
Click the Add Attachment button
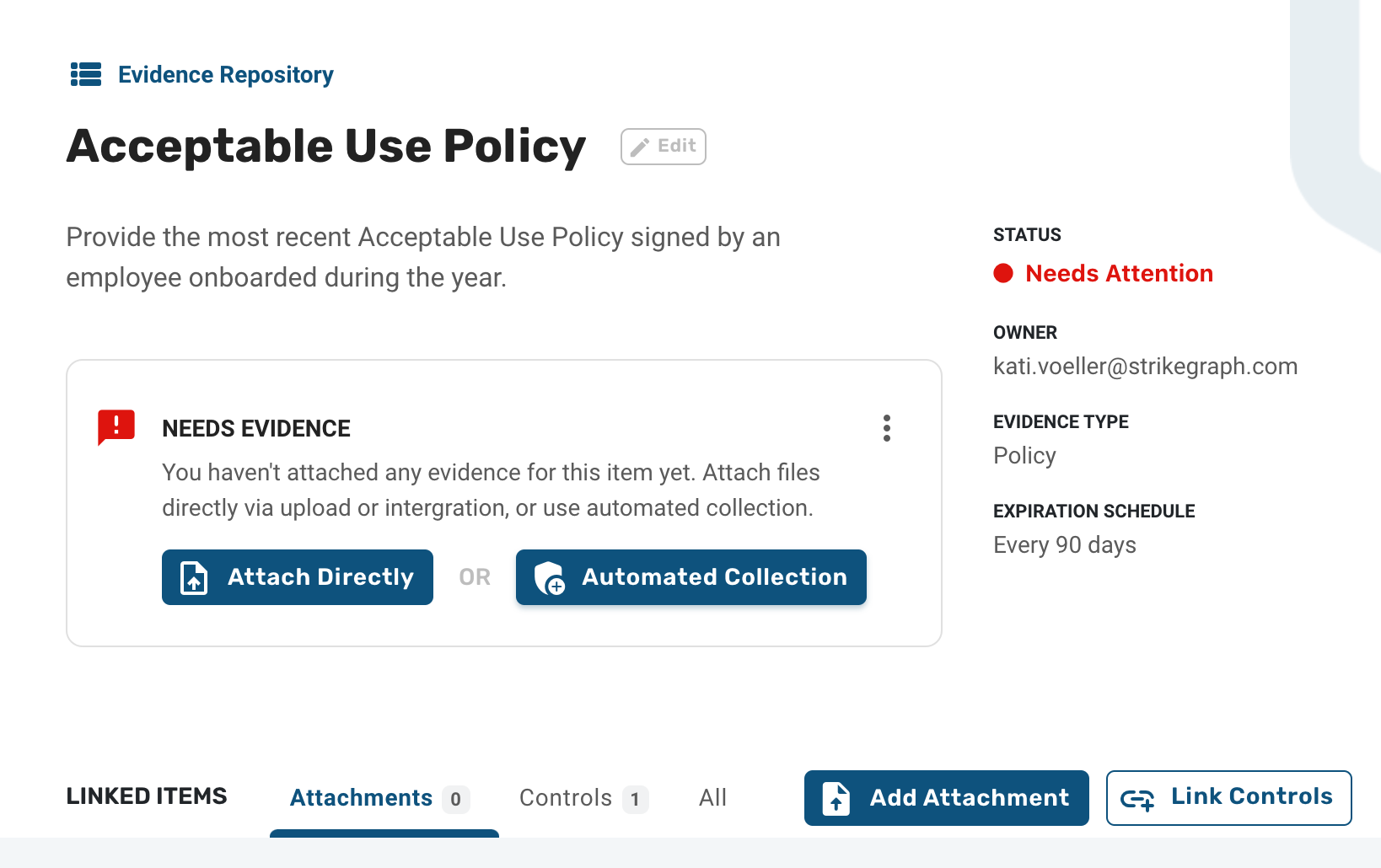pos(947,798)
